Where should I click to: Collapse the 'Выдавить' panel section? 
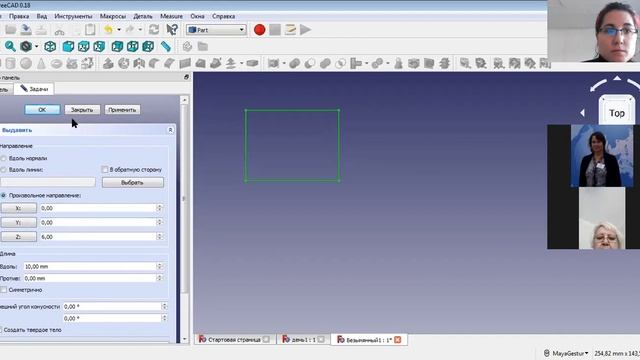pyautogui.click(x=171, y=130)
